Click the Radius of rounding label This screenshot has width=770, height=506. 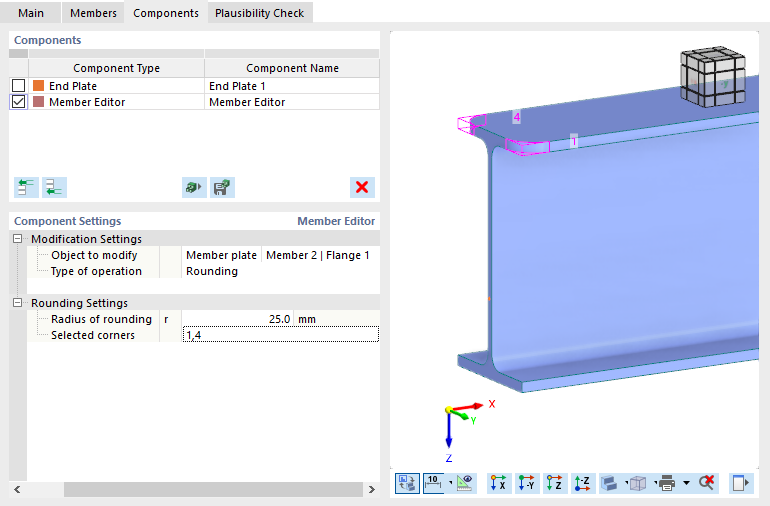click(x=101, y=319)
